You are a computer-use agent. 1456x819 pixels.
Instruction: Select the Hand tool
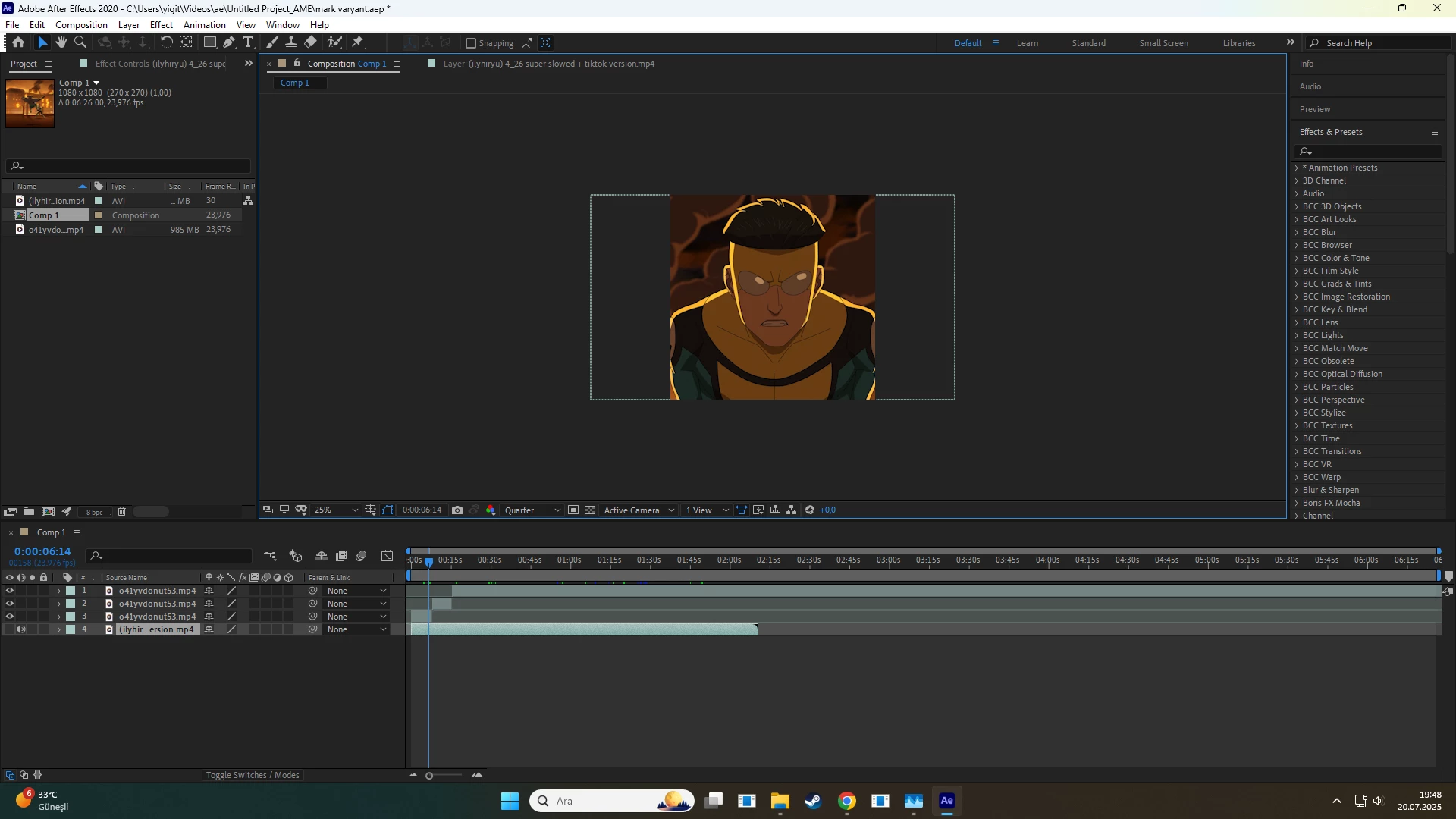click(61, 42)
